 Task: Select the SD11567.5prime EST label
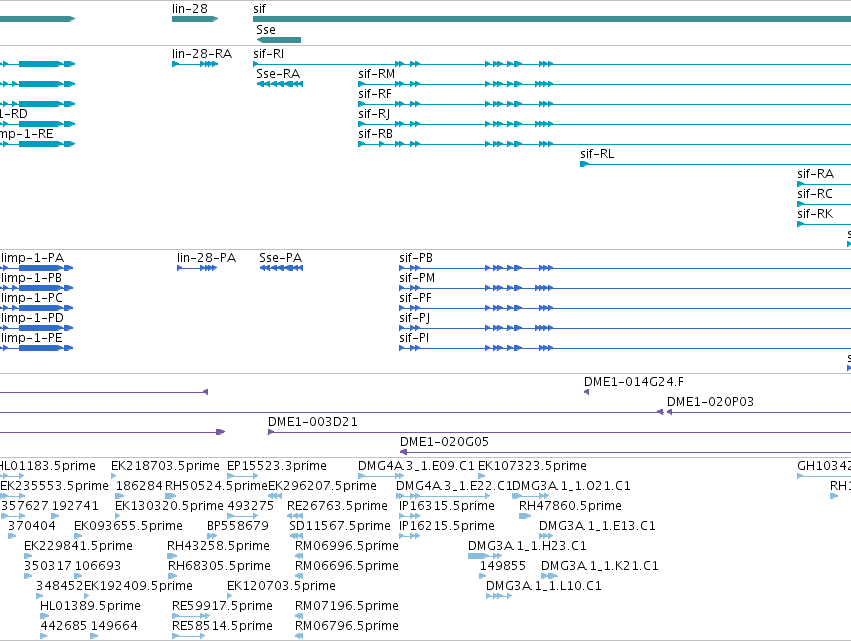(x=340, y=526)
